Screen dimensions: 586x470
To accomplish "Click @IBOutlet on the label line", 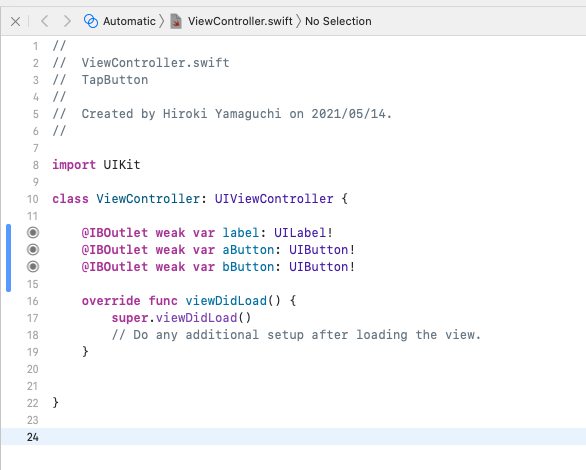I will 115,233.
